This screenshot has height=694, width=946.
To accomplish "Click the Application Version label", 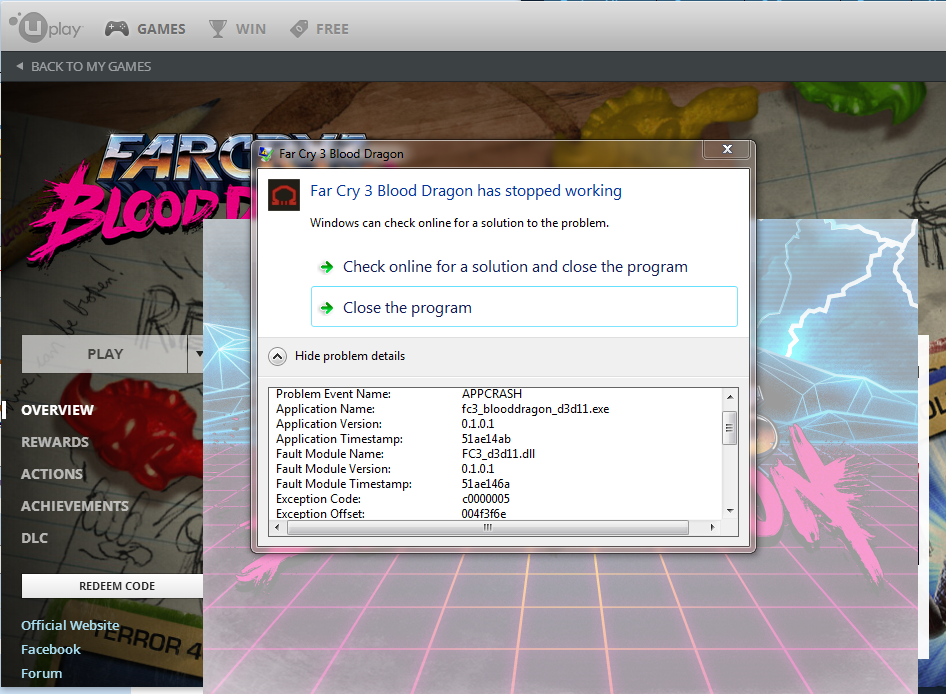I will coord(329,424).
